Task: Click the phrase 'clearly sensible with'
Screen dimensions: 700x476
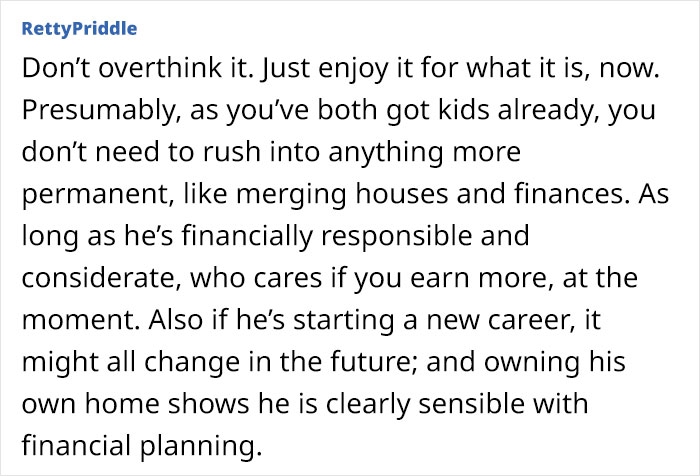Action: pyautogui.click(x=457, y=404)
